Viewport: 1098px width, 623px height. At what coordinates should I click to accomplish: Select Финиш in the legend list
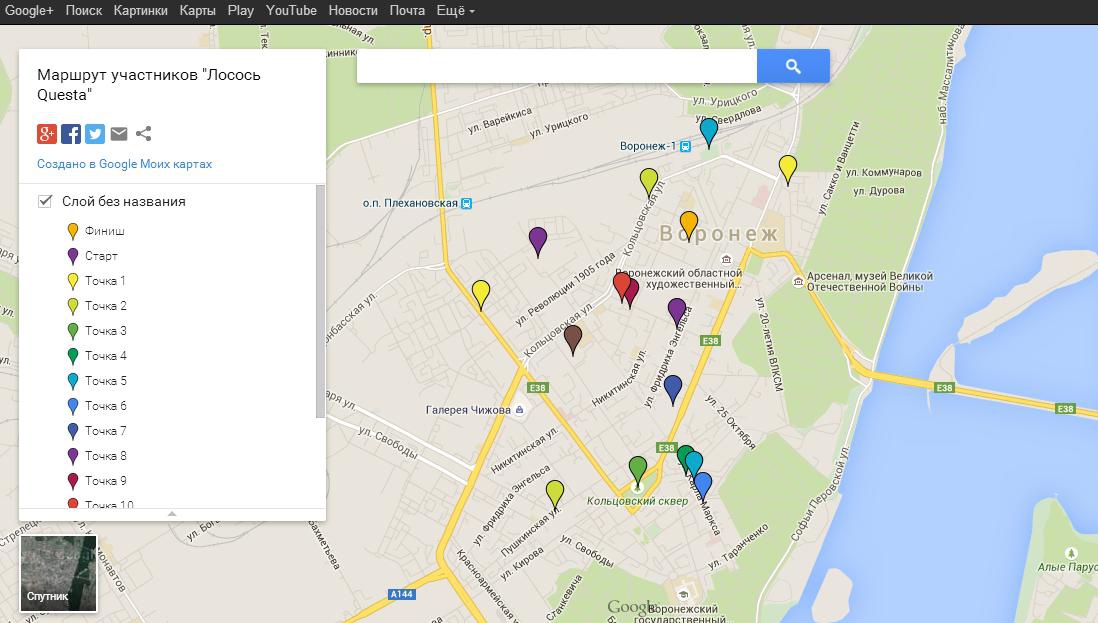pyautogui.click(x=104, y=231)
